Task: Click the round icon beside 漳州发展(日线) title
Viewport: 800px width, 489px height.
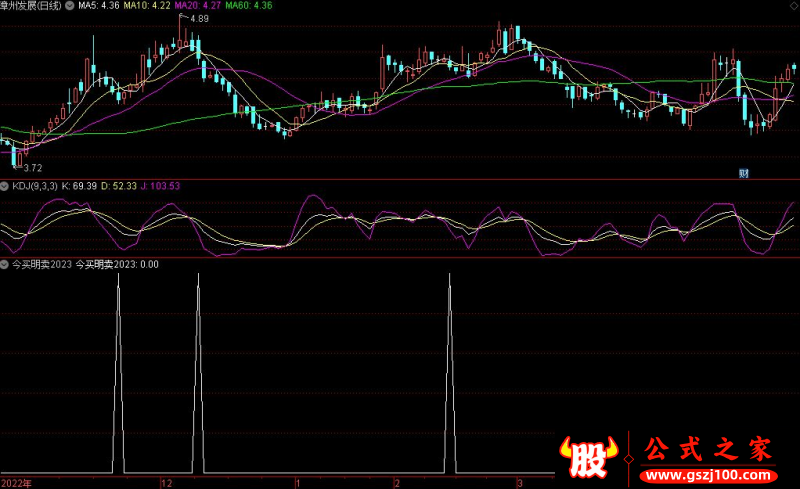Action: tap(81, 6)
